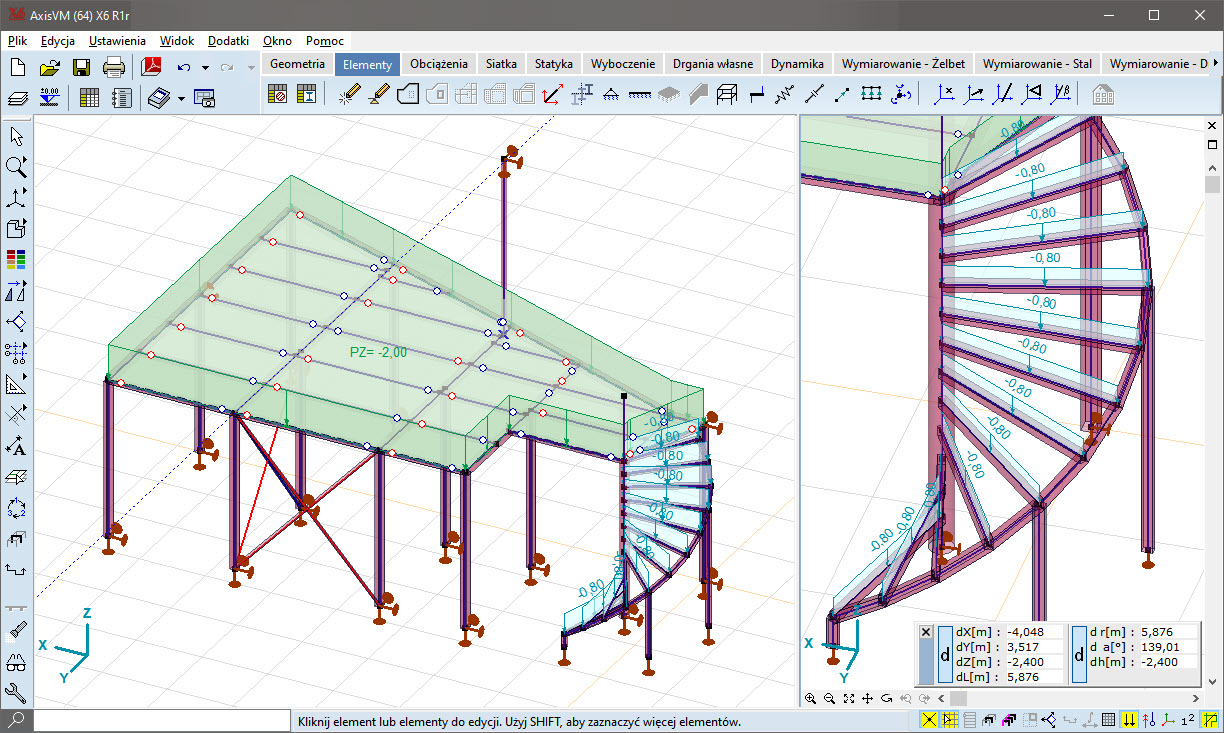Click the Save model floppy disk icon
Screen dimensions: 1224x733
[82, 67]
